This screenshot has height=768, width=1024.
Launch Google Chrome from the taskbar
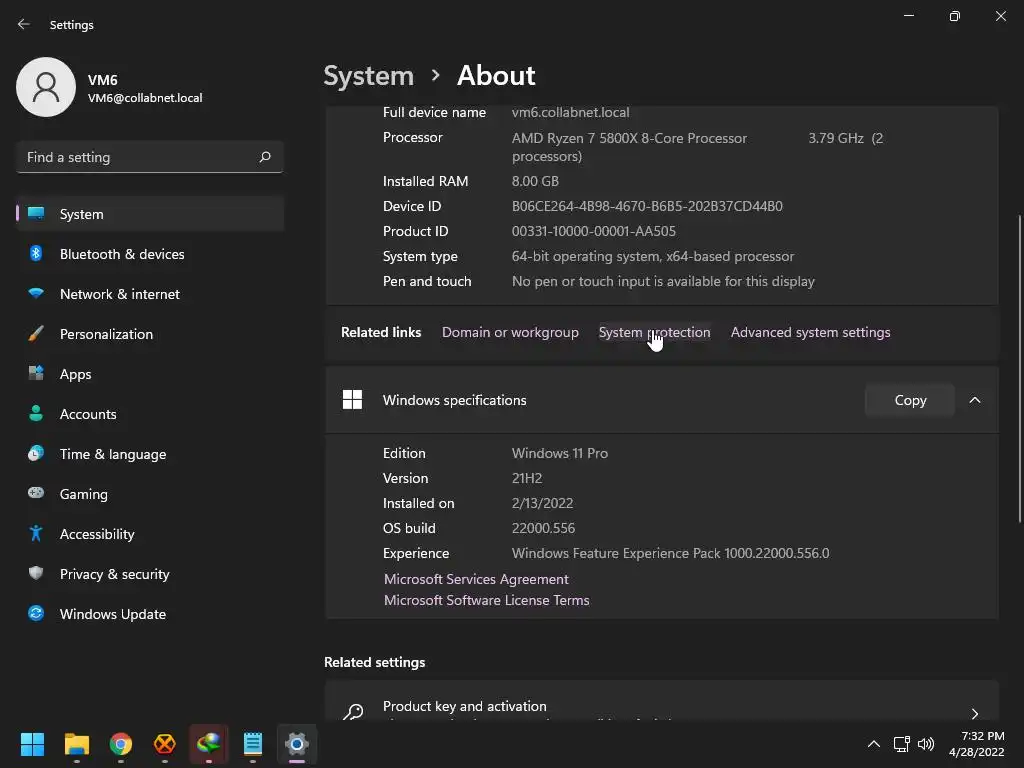[x=121, y=744]
